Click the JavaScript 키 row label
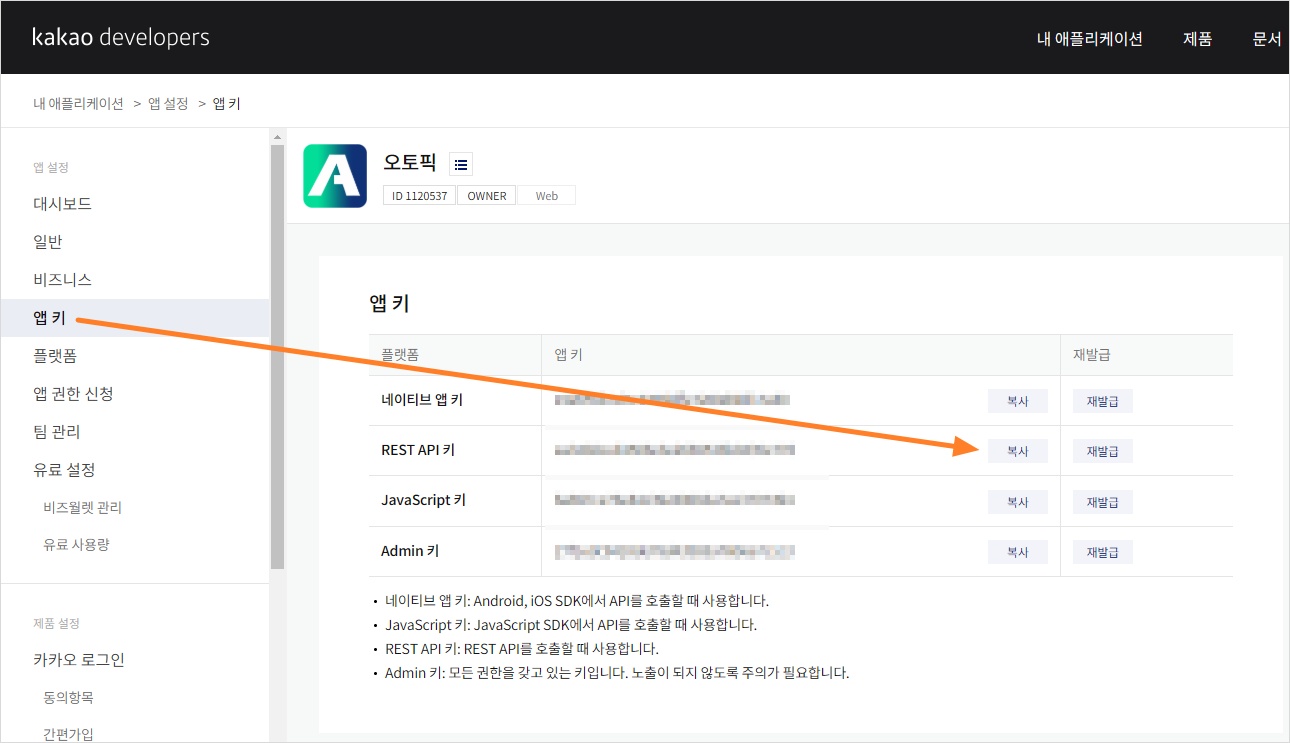Screen dimensions: 1290x743 click(424, 500)
